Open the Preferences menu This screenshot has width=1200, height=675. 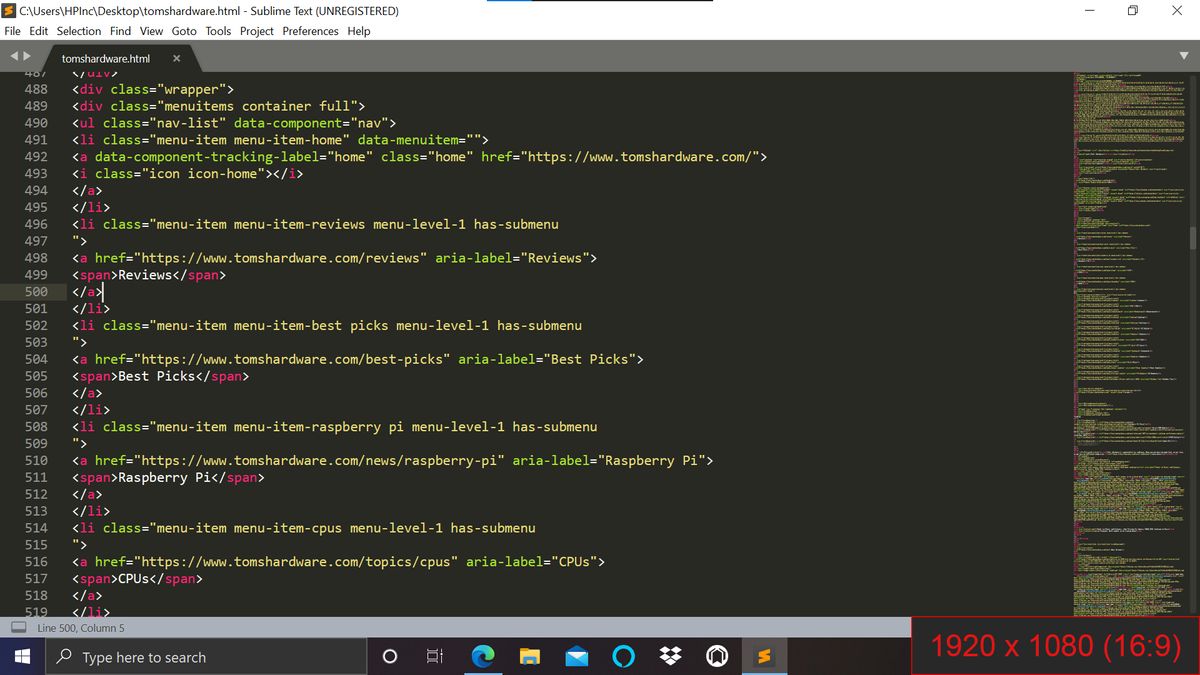[x=311, y=31]
